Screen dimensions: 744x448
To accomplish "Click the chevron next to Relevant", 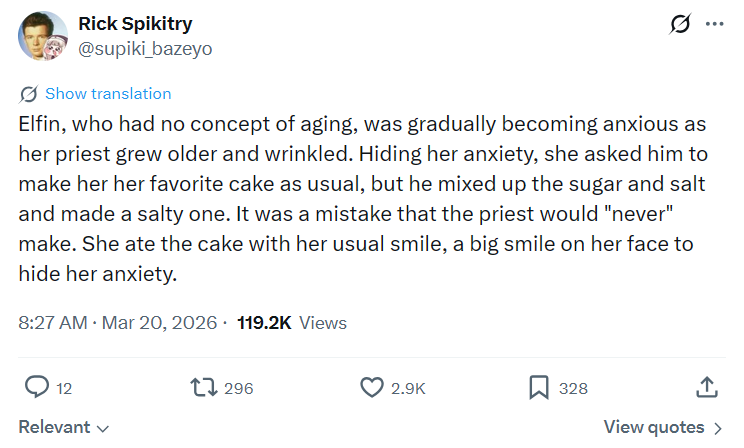I will pos(103,429).
